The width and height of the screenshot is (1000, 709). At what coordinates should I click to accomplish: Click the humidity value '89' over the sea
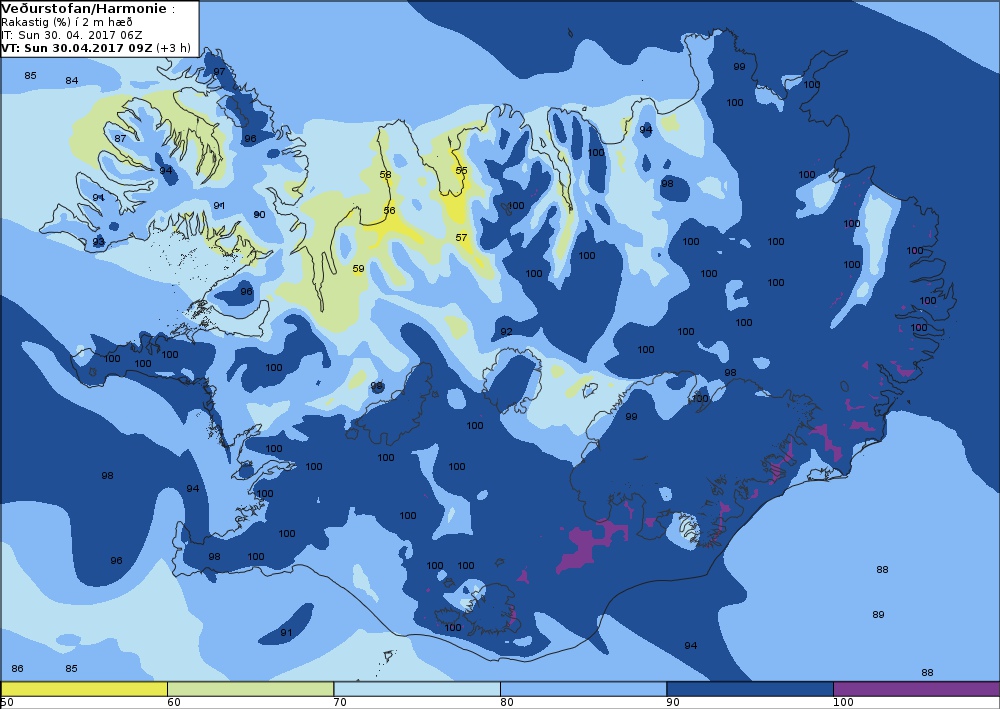click(879, 615)
